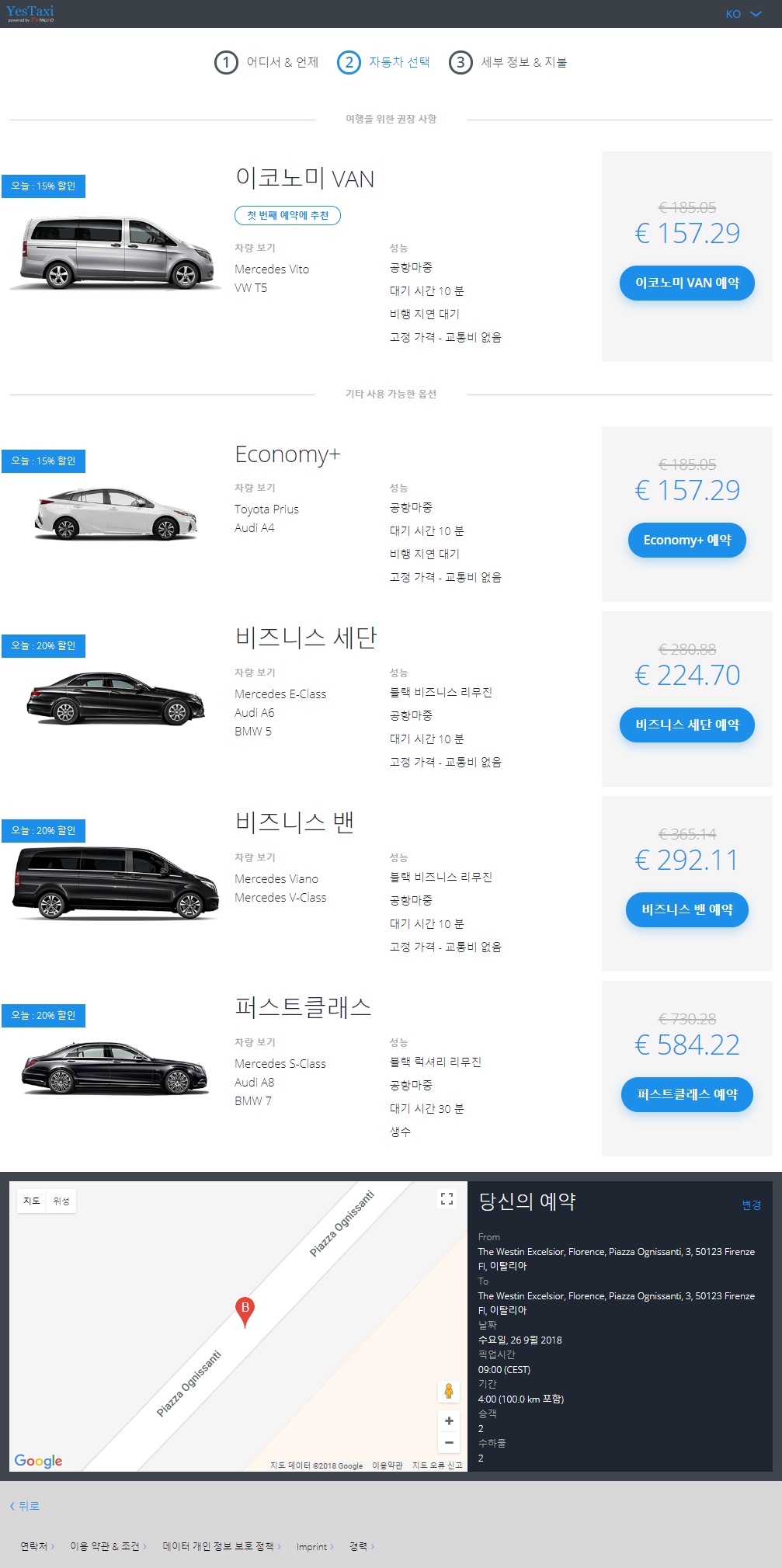
Task: Zoom out on the map
Action: [x=449, y=1442]
